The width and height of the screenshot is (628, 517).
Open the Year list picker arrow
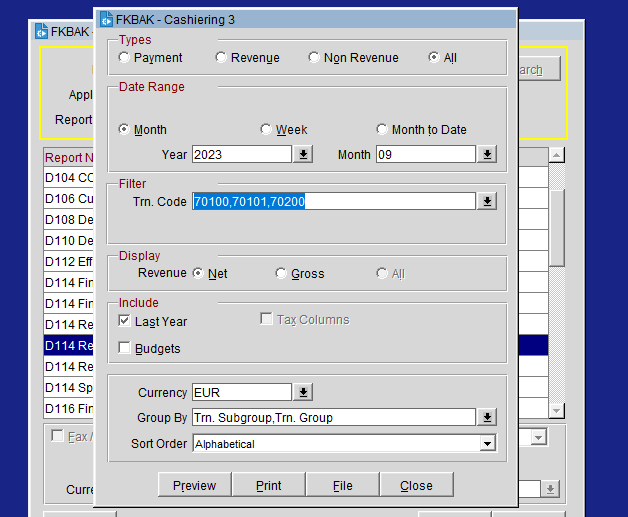pos(304,155)
